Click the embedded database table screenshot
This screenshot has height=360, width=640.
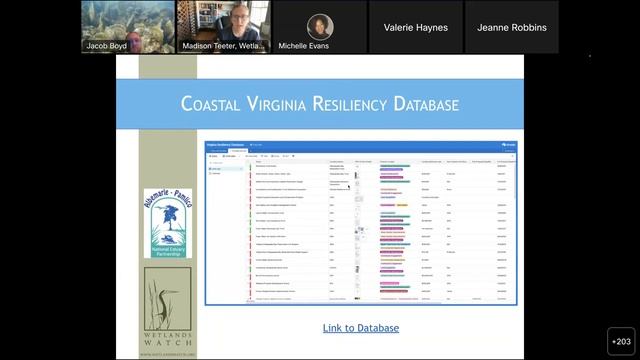pos(361,223)
